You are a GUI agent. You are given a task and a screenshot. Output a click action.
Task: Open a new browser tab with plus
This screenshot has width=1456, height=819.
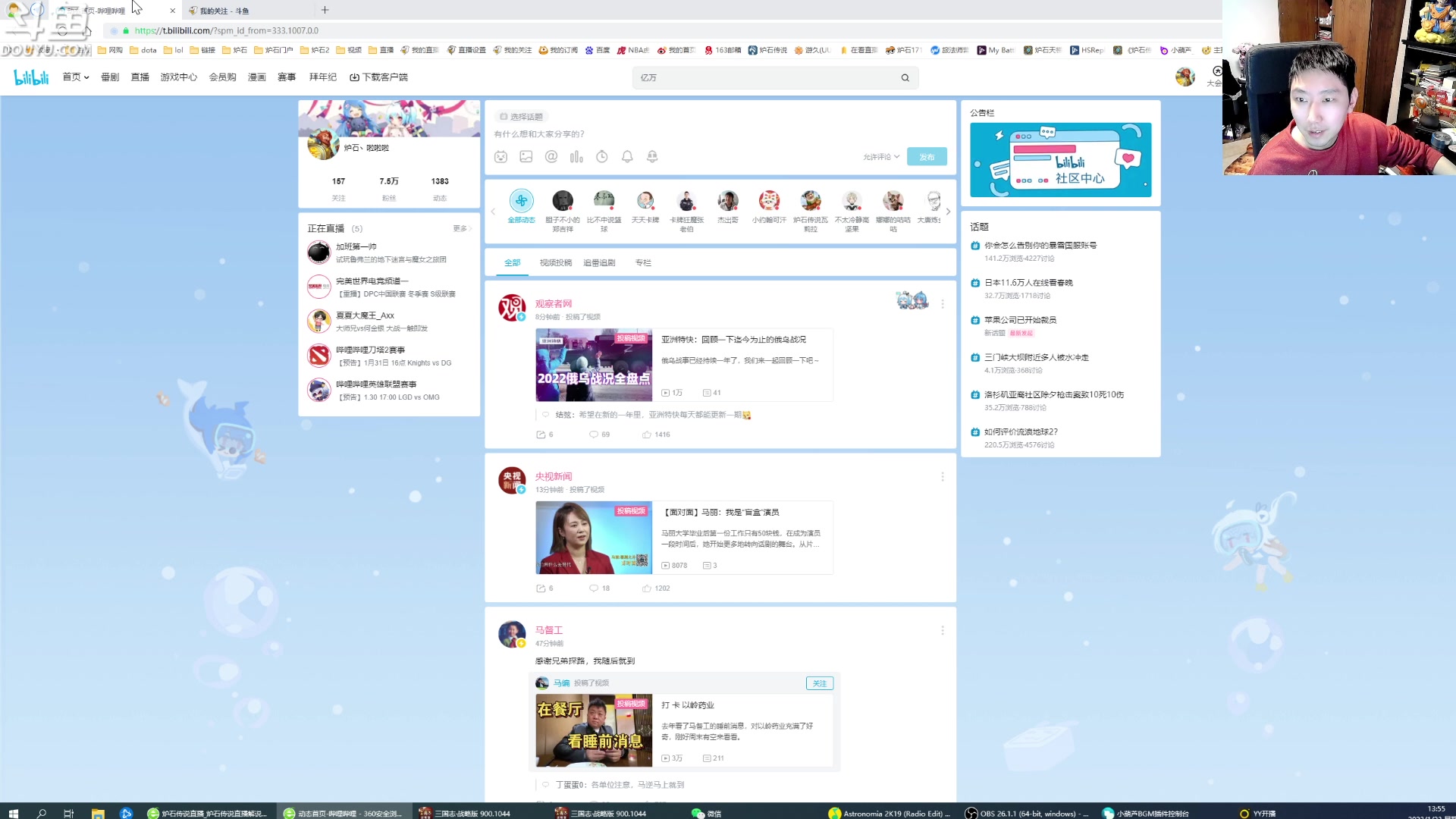tap(325, 10)
